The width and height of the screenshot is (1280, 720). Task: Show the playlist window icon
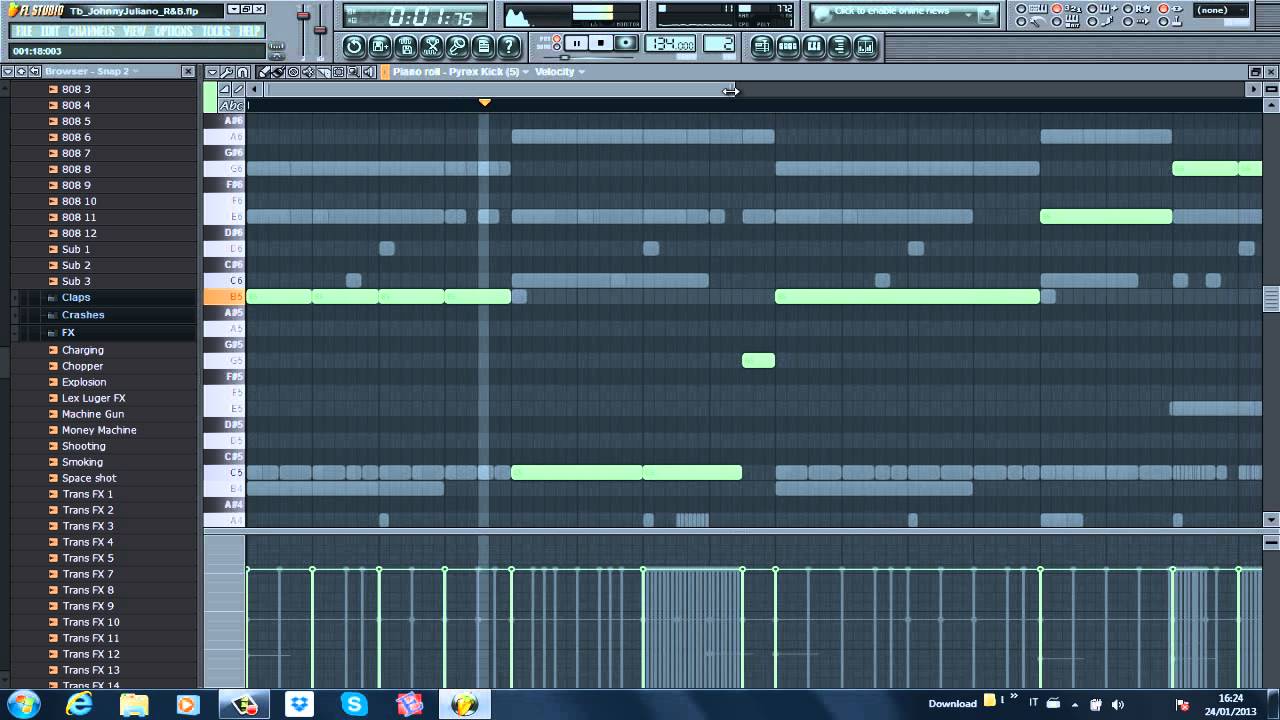pyautogui.click(x=762, y=46)
